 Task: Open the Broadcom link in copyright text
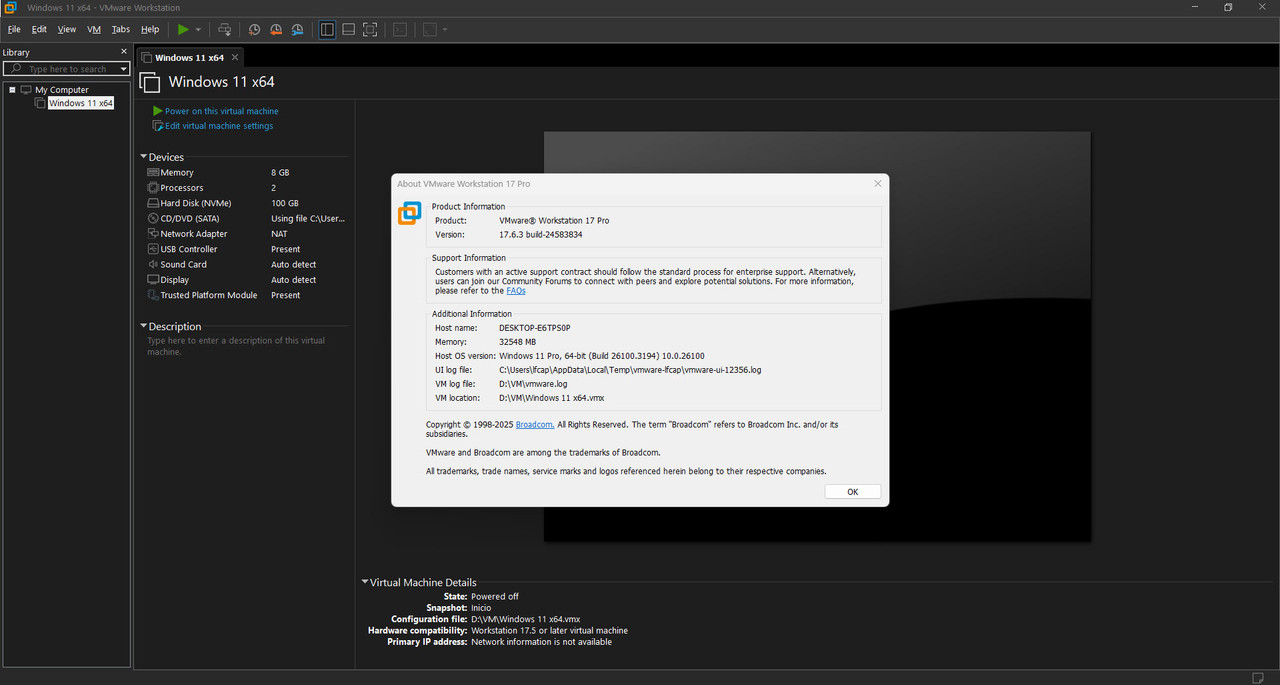tap(535, 425)
